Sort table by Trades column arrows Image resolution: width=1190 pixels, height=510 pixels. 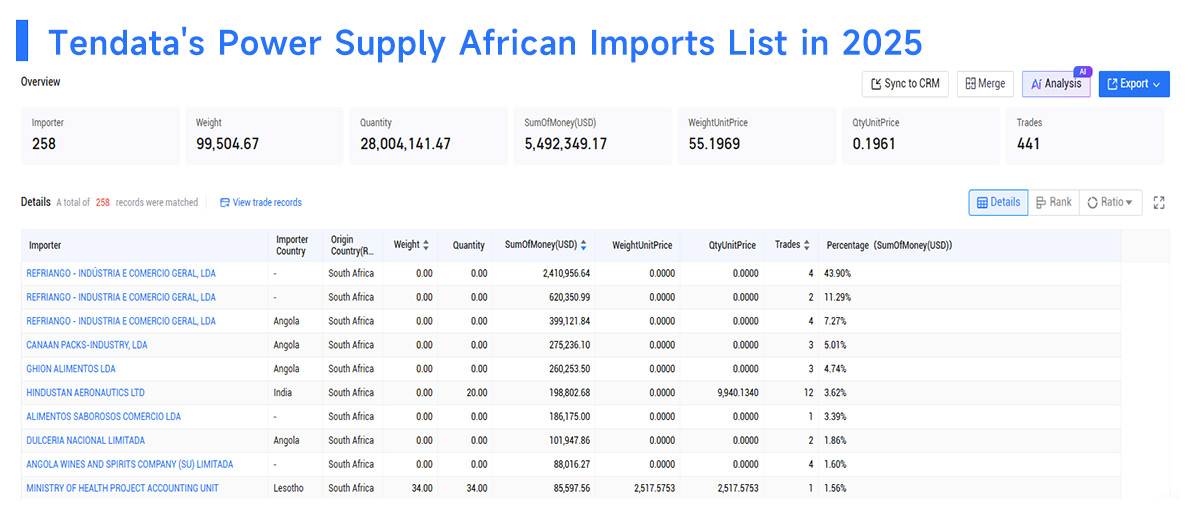click(x=808, y=245)
